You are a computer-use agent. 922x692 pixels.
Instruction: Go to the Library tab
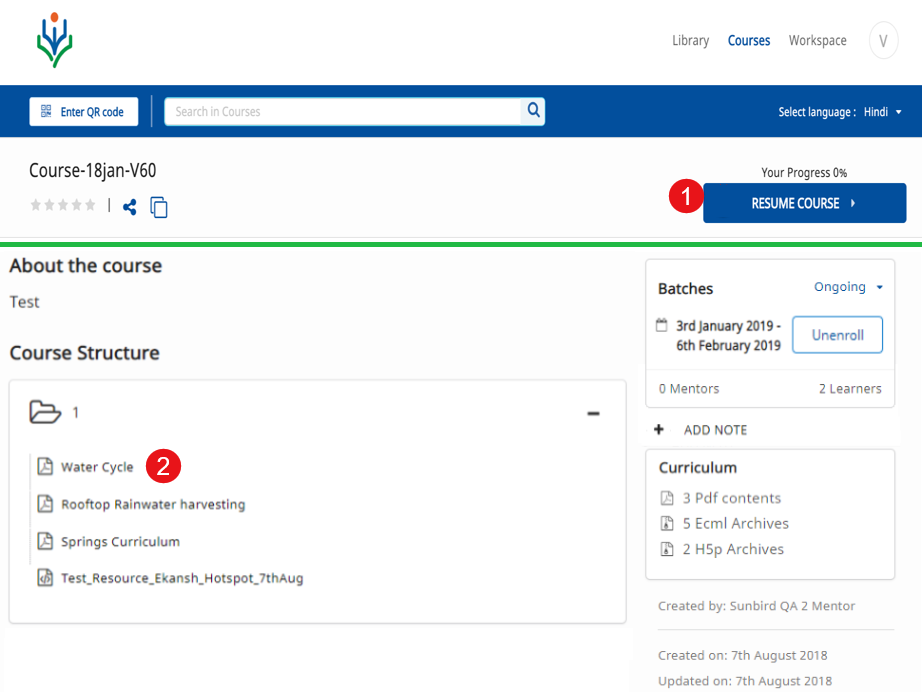click(x=690, y=41)
